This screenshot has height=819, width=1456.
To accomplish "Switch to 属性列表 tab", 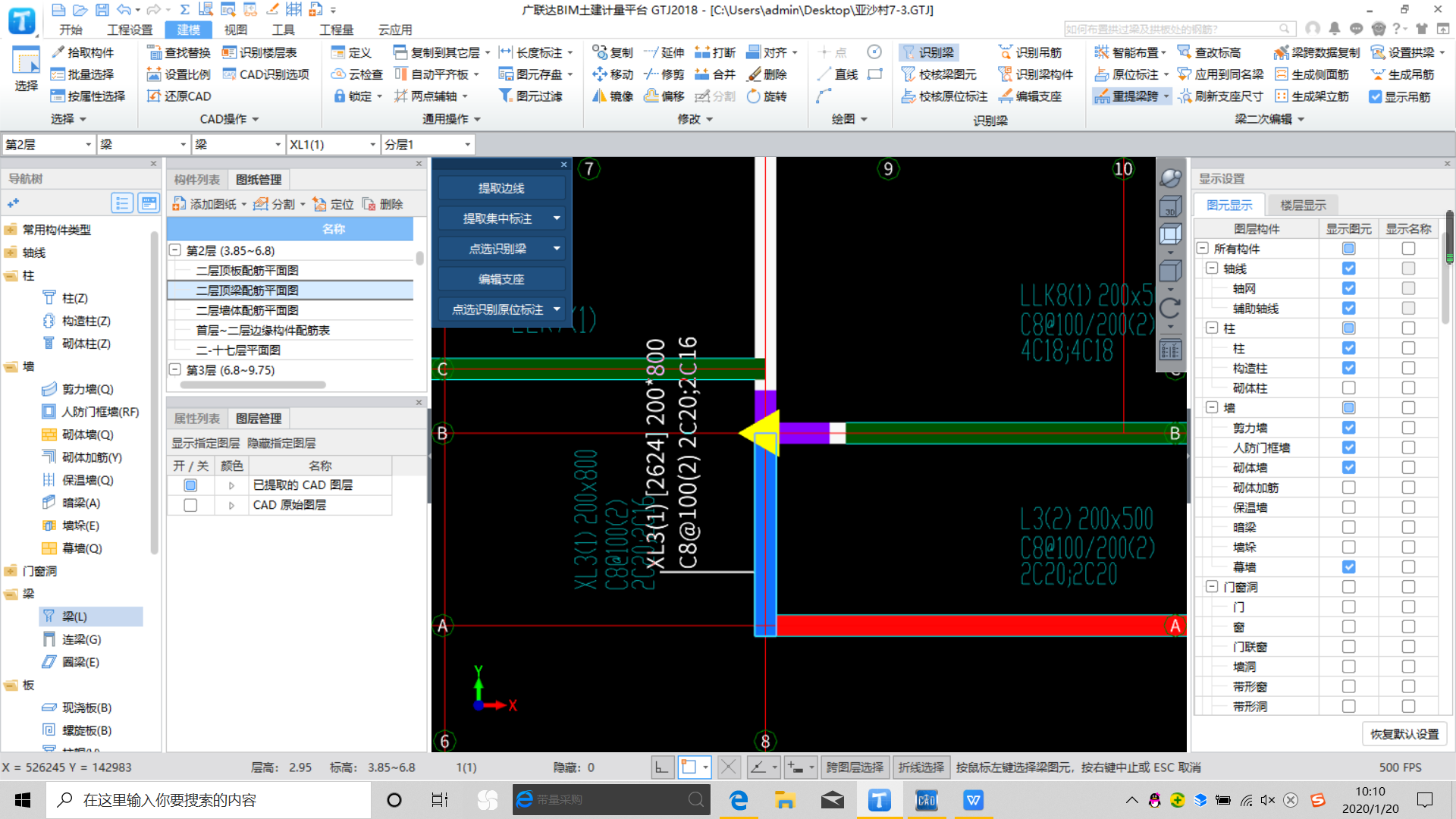I will coord(196,419).
